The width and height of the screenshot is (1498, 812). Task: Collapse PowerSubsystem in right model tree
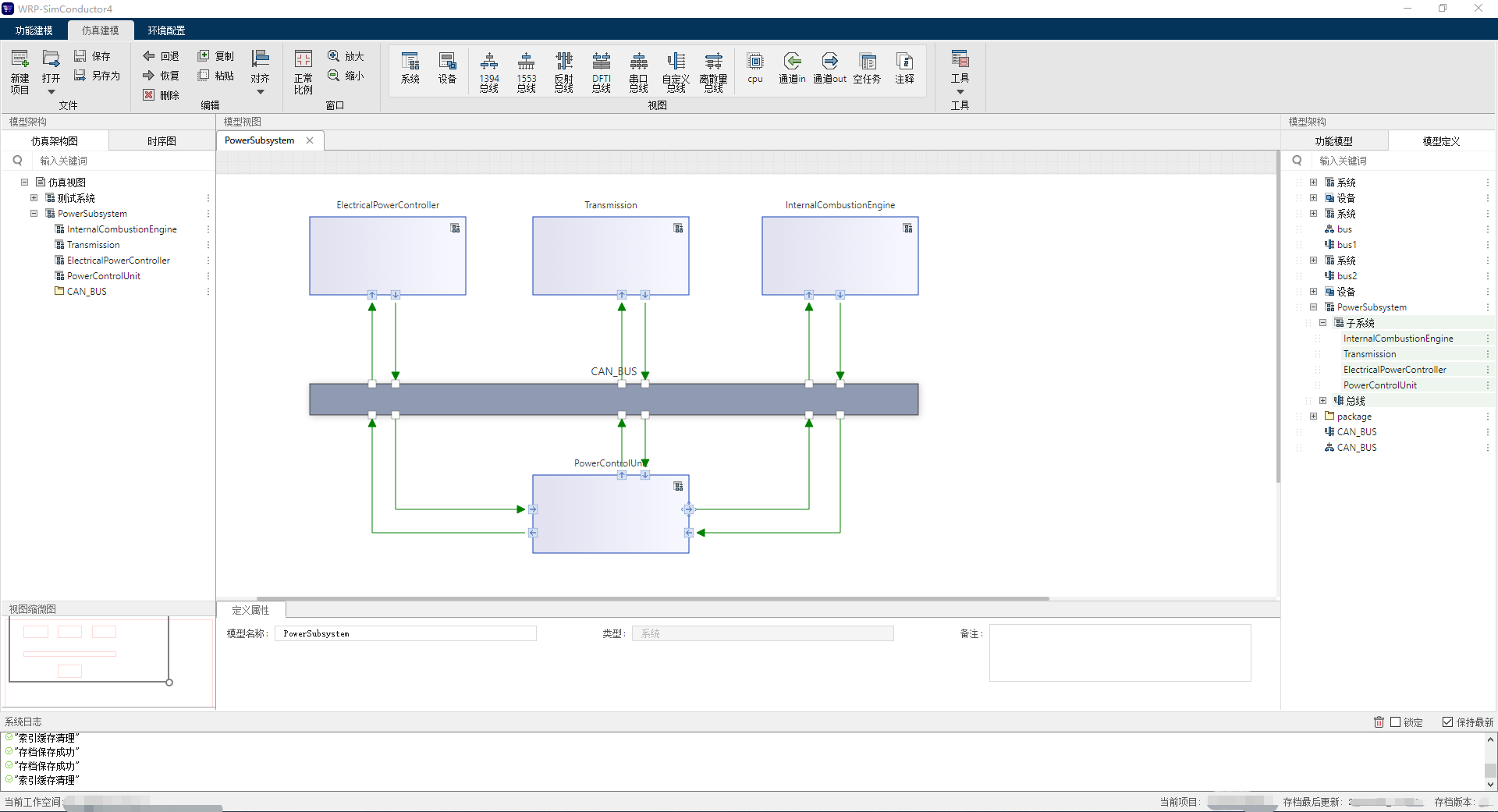1313,307
